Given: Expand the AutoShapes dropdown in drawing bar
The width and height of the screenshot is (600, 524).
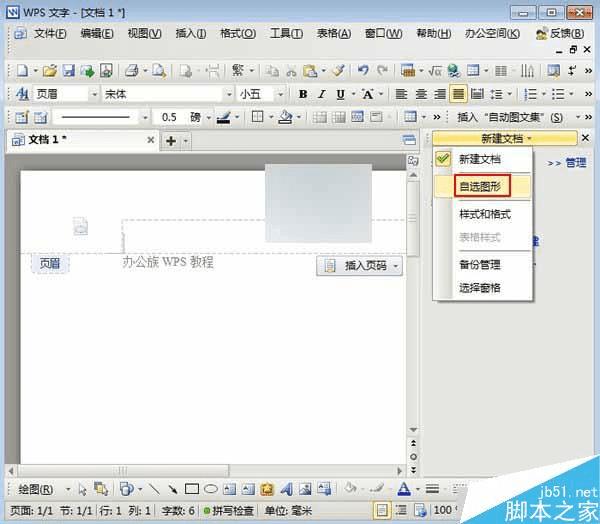Looking at the screenshot, I should [140, 489].
